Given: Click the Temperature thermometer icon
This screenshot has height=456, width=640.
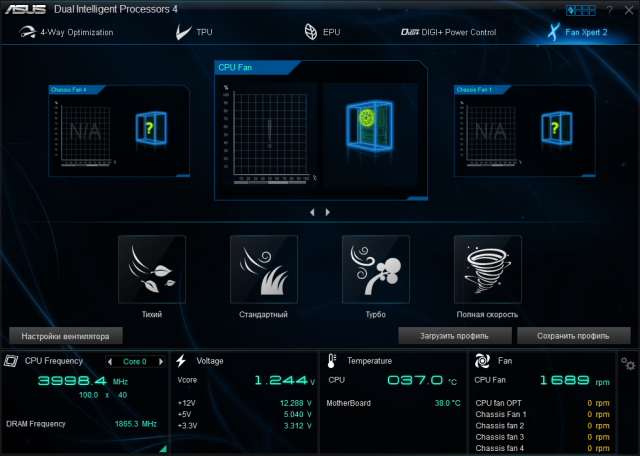Looking at the screenshot, I should pos(331,361).
